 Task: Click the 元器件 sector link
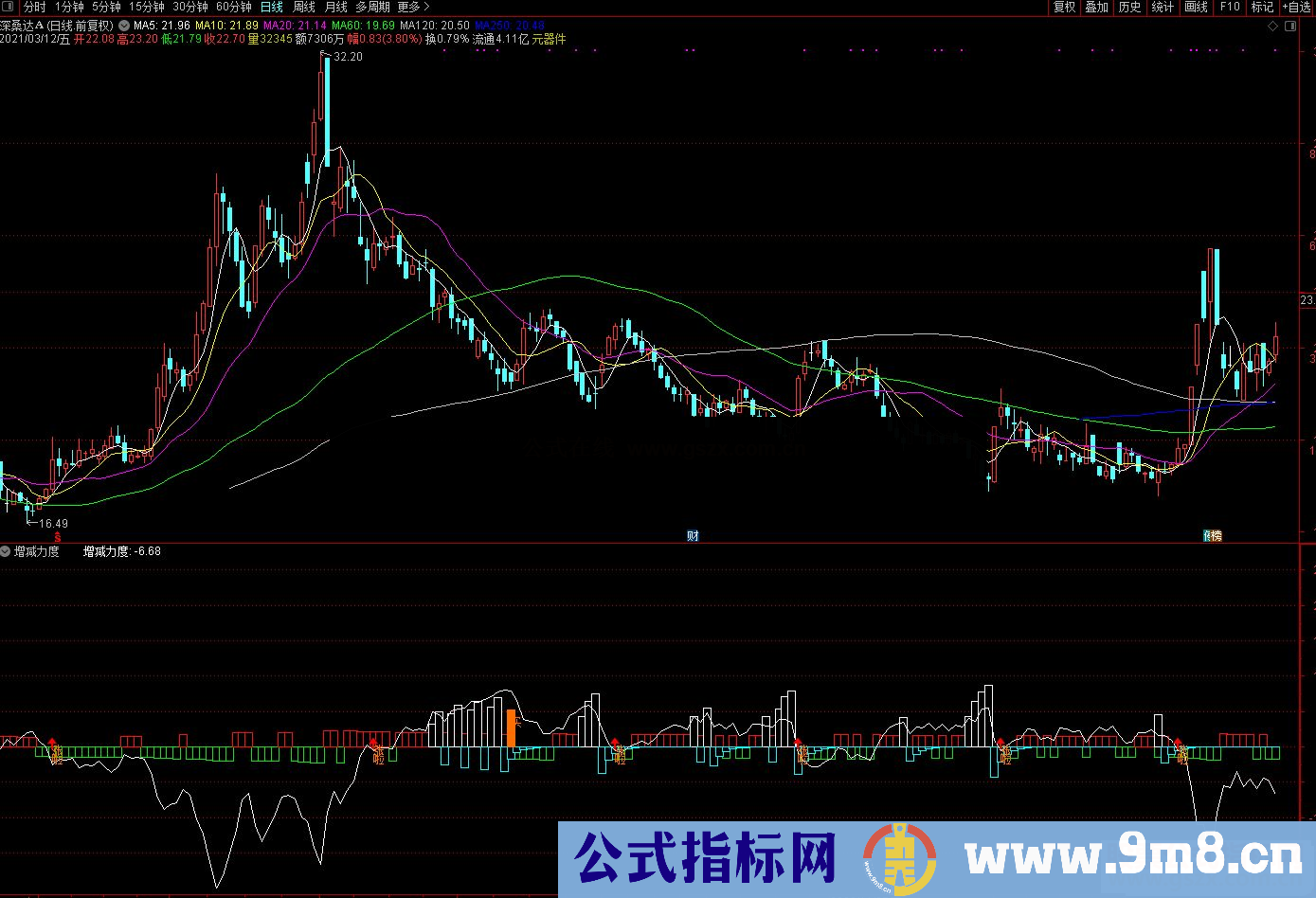[x=549, y=40]
